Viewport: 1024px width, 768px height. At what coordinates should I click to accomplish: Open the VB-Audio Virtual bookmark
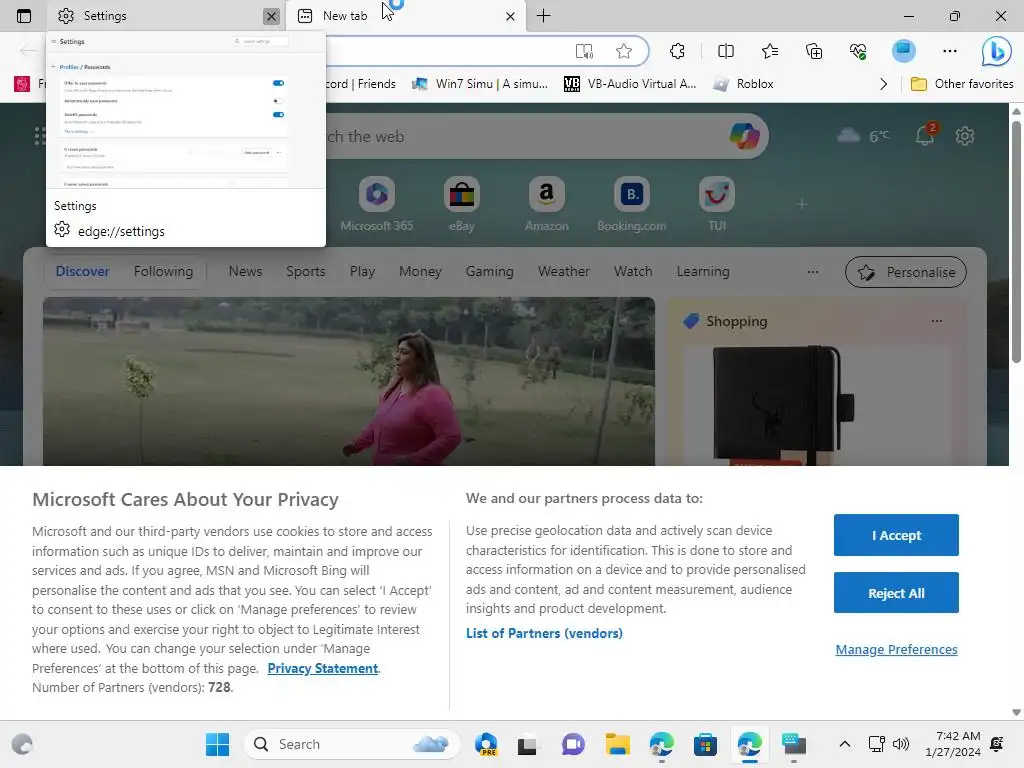pos(630,84)
